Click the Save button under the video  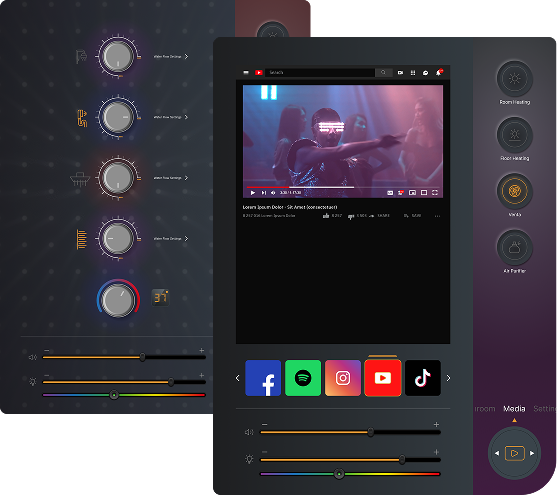pyautogui.click(x=412, y=216)
